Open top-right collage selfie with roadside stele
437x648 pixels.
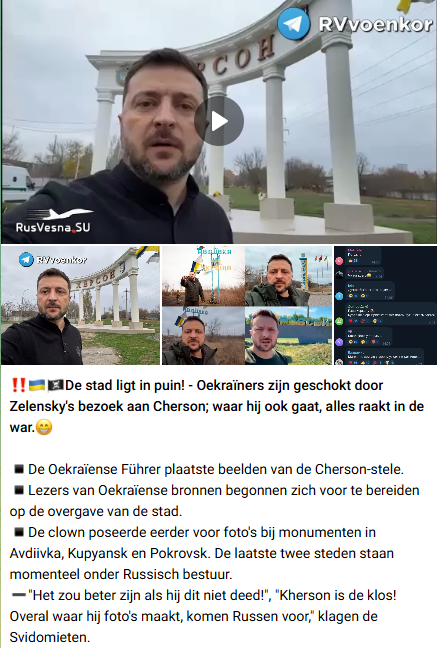click(289, 276)
